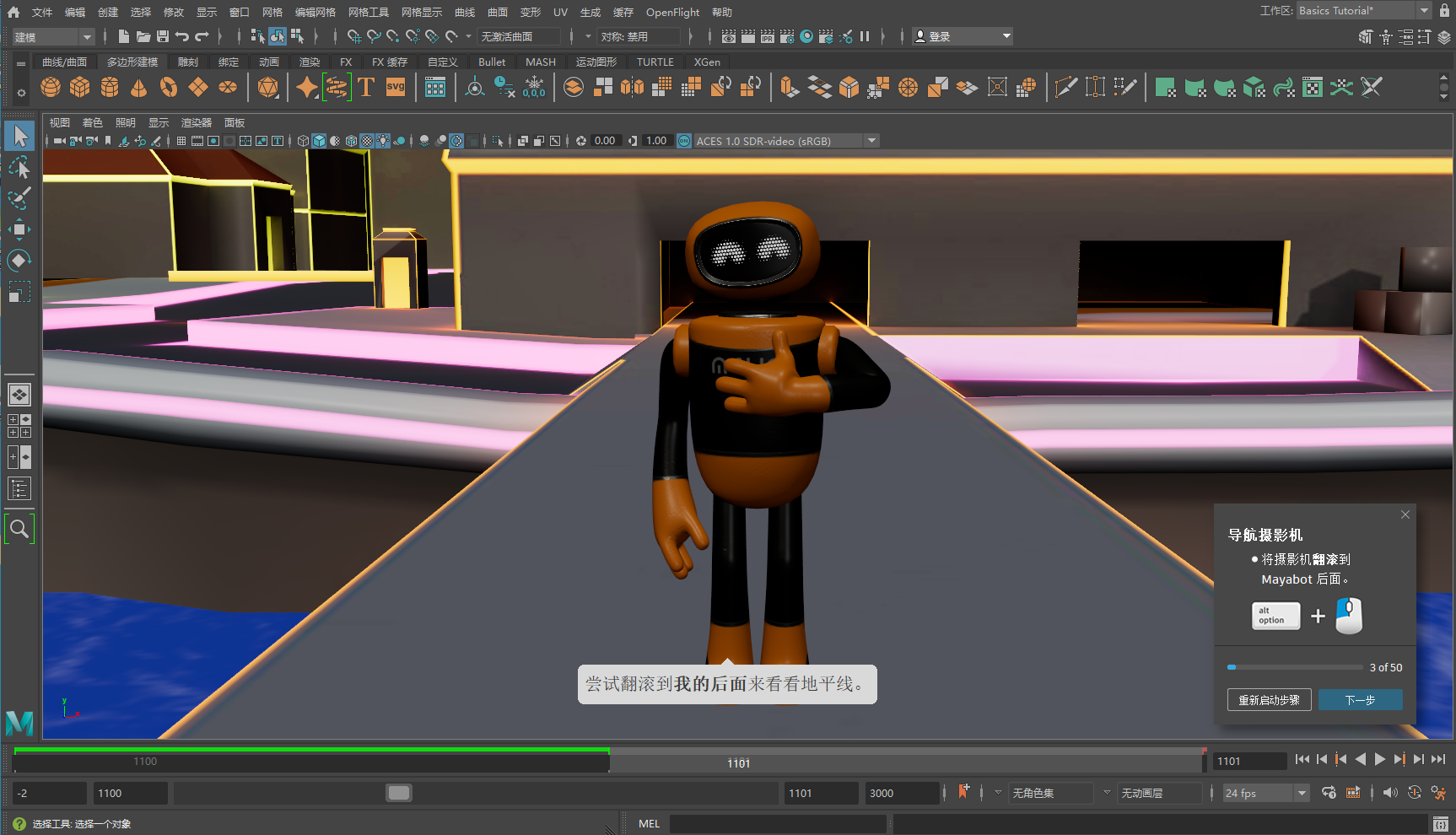The width and height of the screenshot is (1456, 835).
Task: Select the polygon Type text tool
Action: click(366, 87)
